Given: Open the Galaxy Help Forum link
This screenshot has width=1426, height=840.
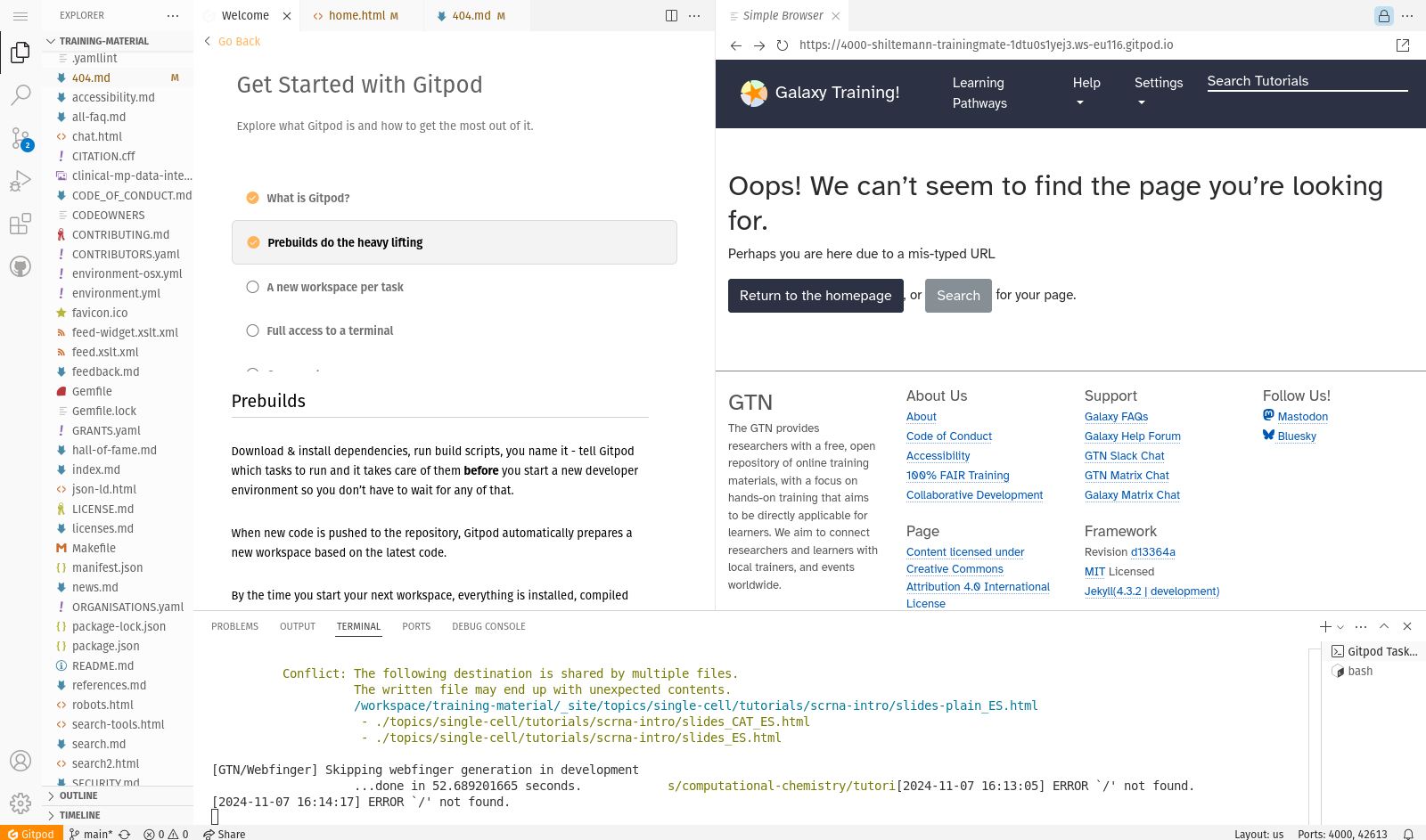Looking at the screenshot, I should click(x=1132, y=436).
